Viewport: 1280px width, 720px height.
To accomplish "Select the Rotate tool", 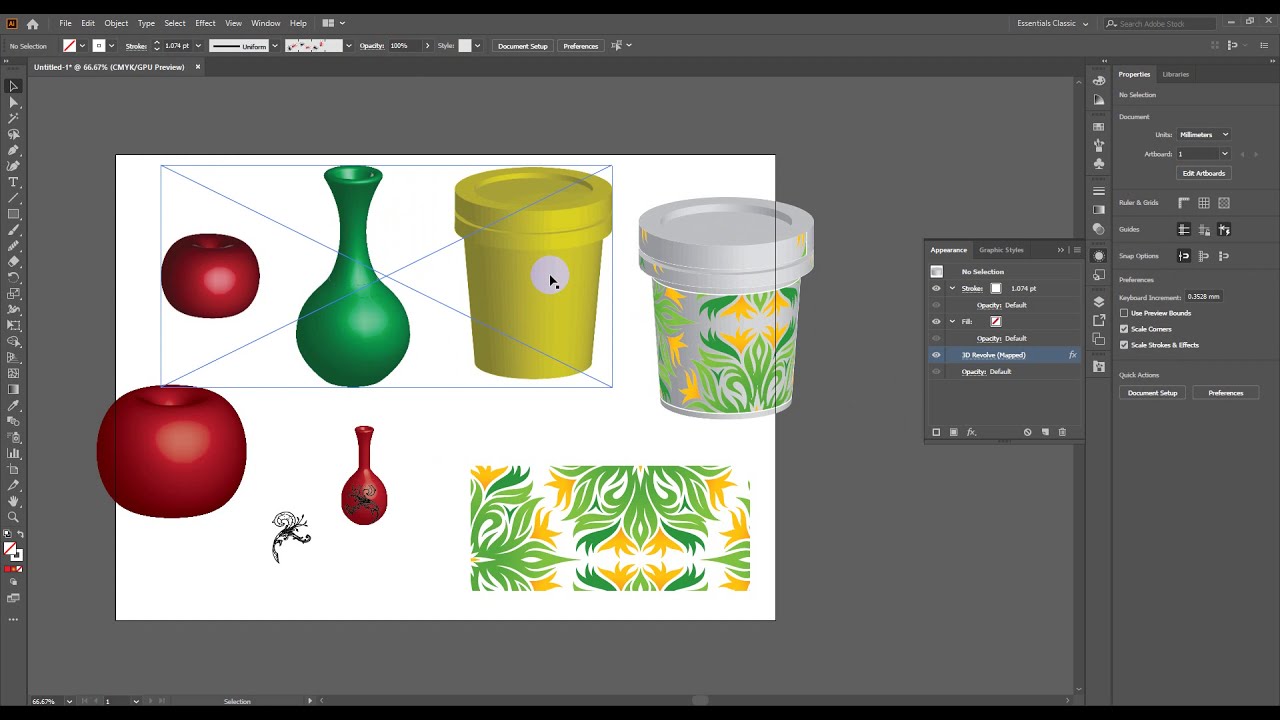I will pos(13,278).
